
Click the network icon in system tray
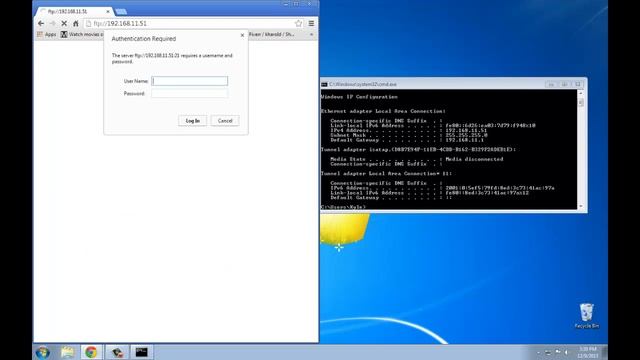coord(548,352)
